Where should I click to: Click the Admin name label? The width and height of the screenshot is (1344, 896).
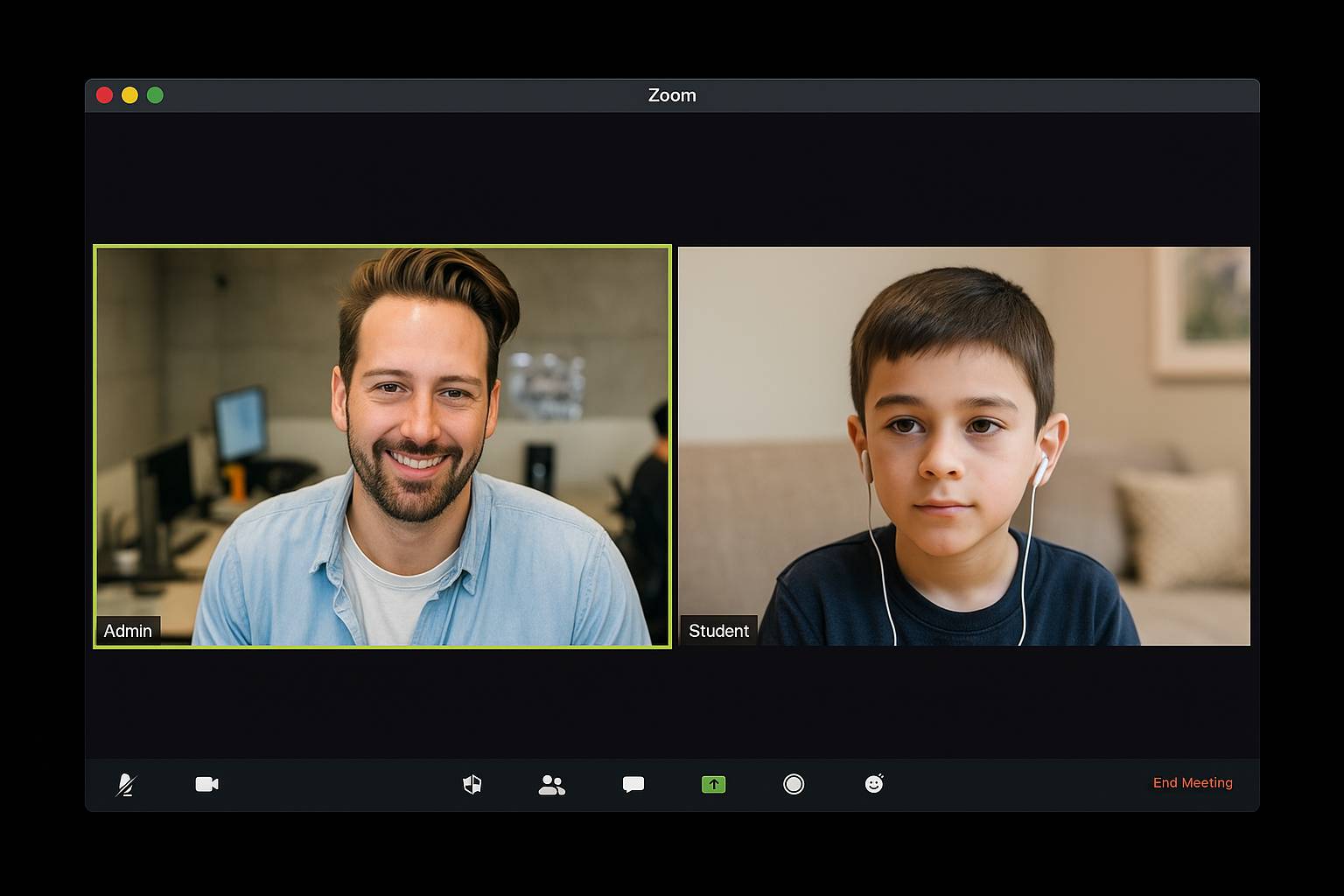pyautogui.click(x=128, y=631)
